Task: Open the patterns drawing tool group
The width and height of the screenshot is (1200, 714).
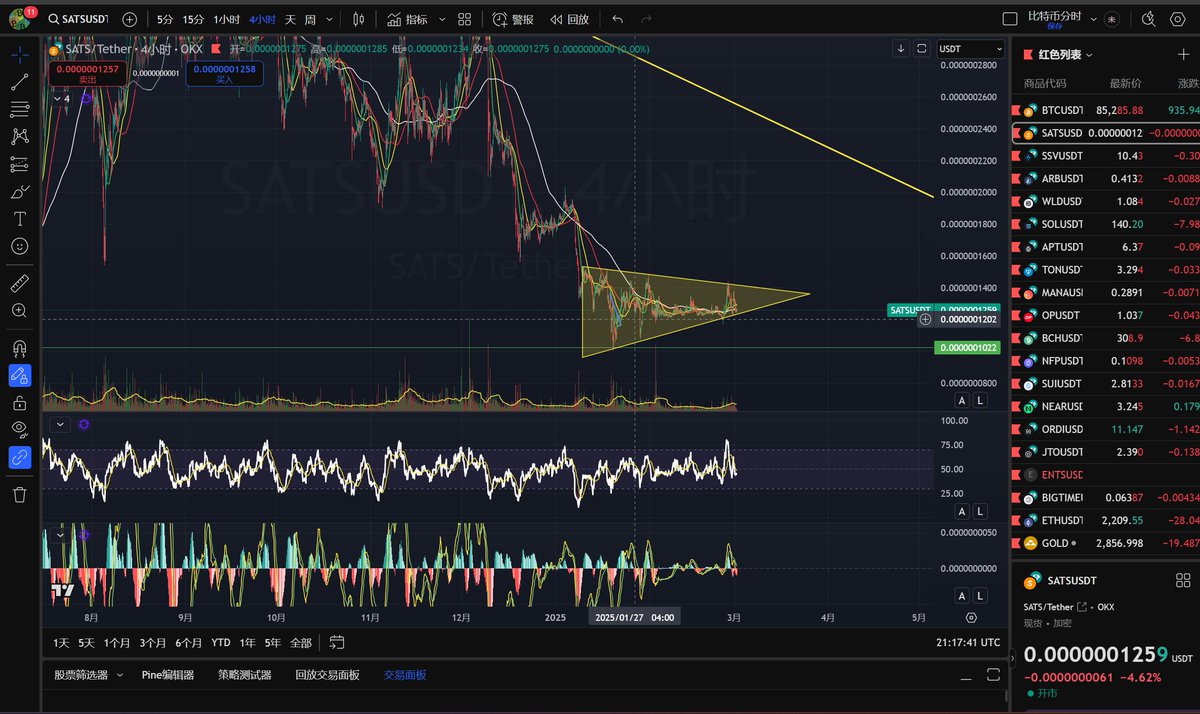Action: coord(19,136)
